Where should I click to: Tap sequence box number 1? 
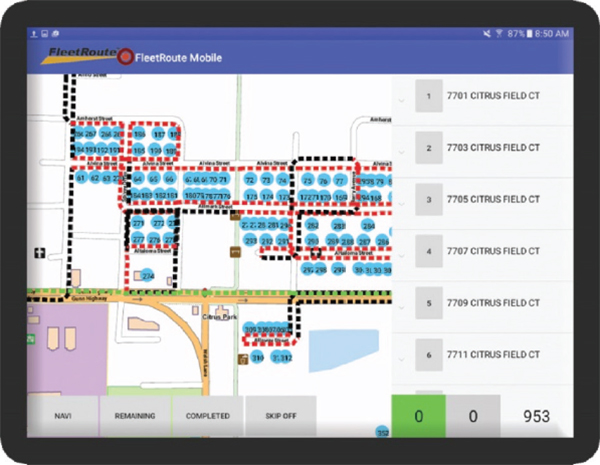tap(428, 97)
